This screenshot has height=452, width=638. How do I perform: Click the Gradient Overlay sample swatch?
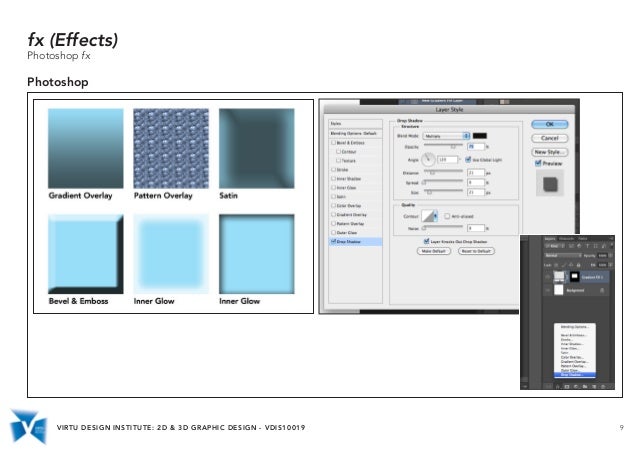coord(85,148)
